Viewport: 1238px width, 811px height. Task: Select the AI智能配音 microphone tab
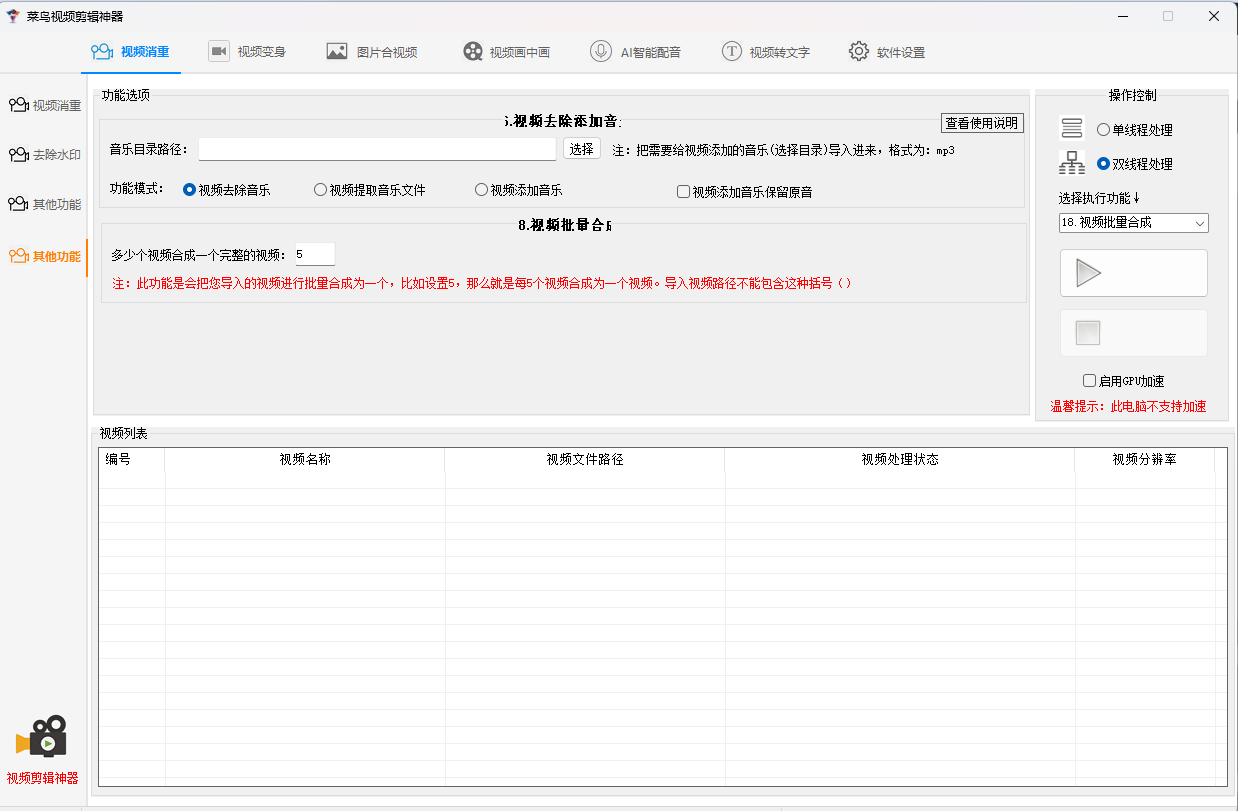(635, 52)
